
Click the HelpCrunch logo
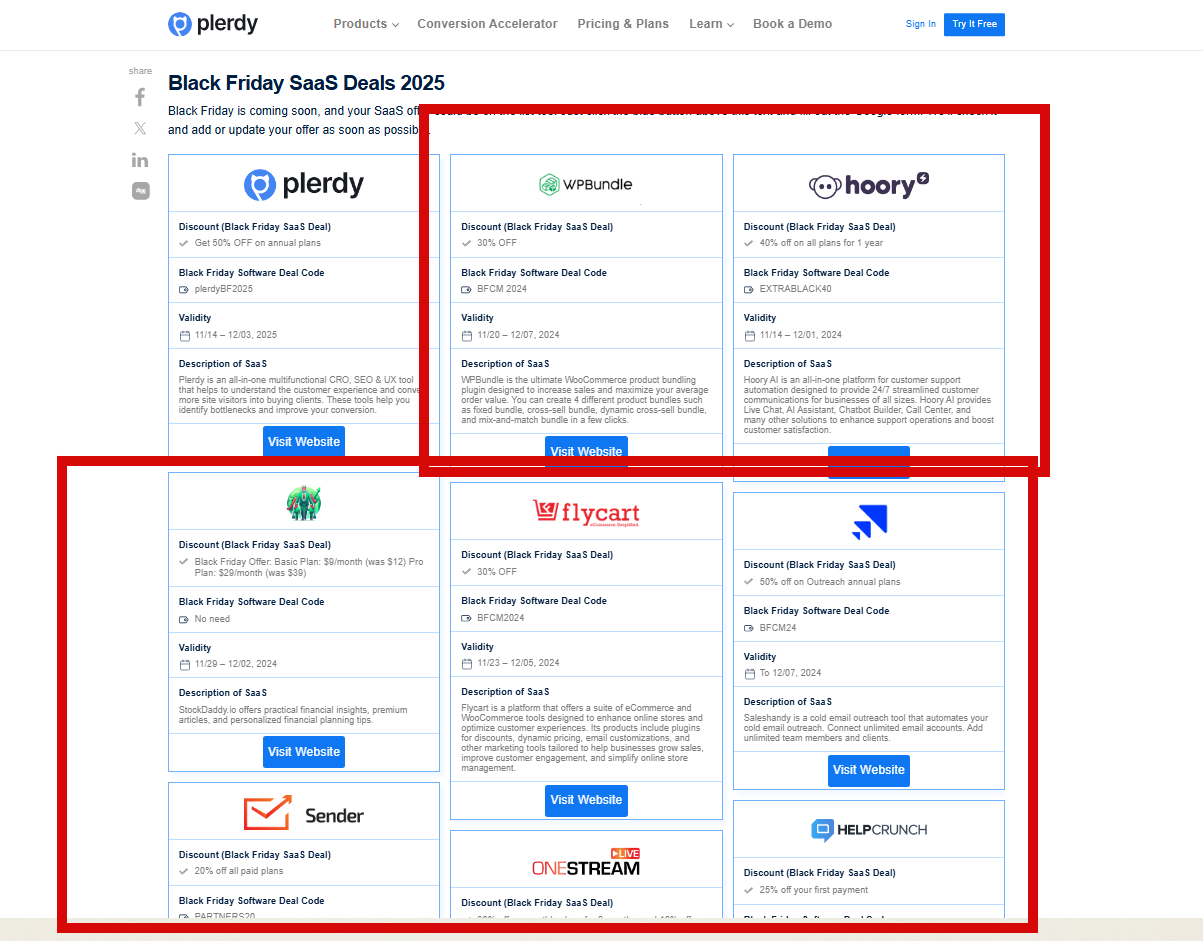click(x=869, y=829)
